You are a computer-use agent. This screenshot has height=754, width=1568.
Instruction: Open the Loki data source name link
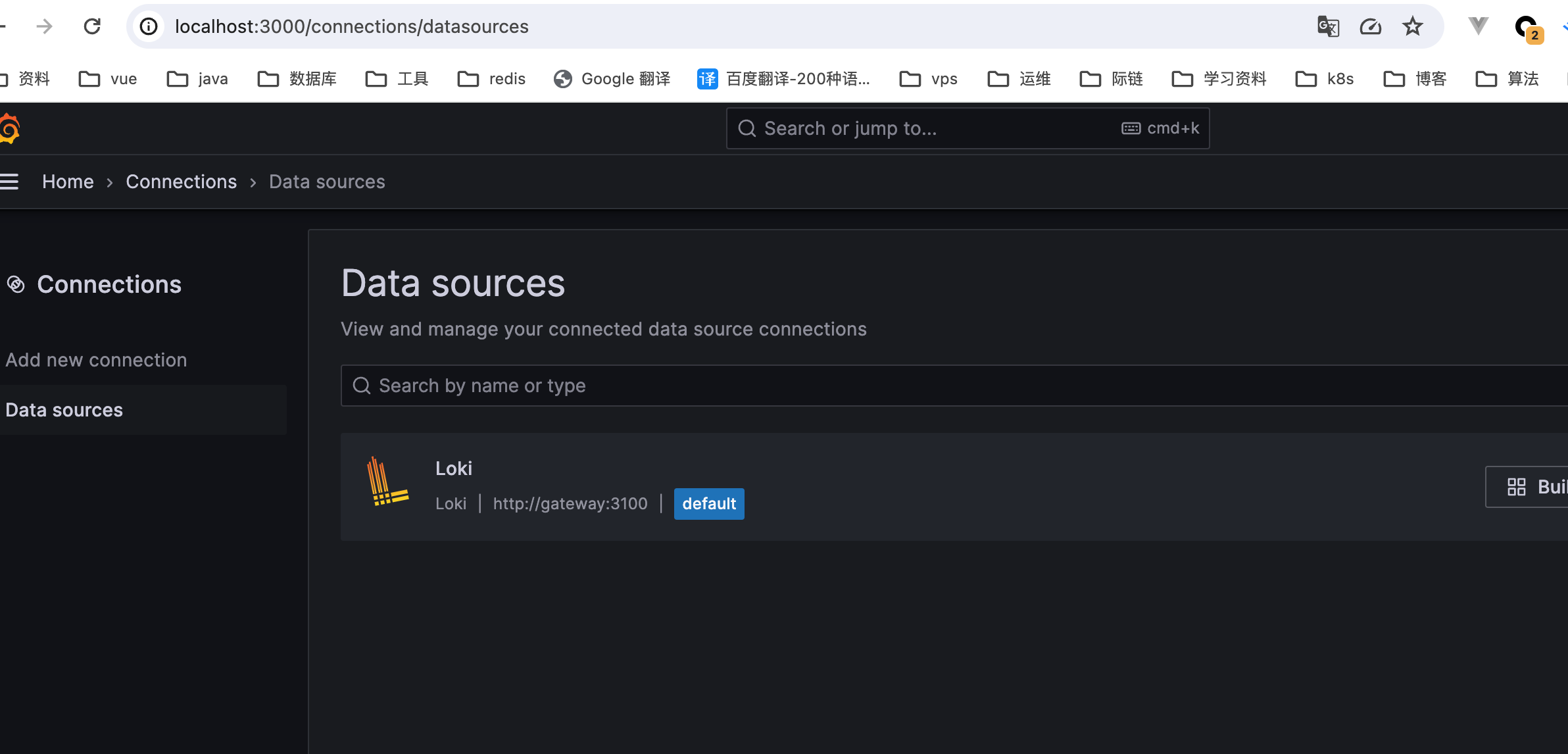[x=453, y=468]
